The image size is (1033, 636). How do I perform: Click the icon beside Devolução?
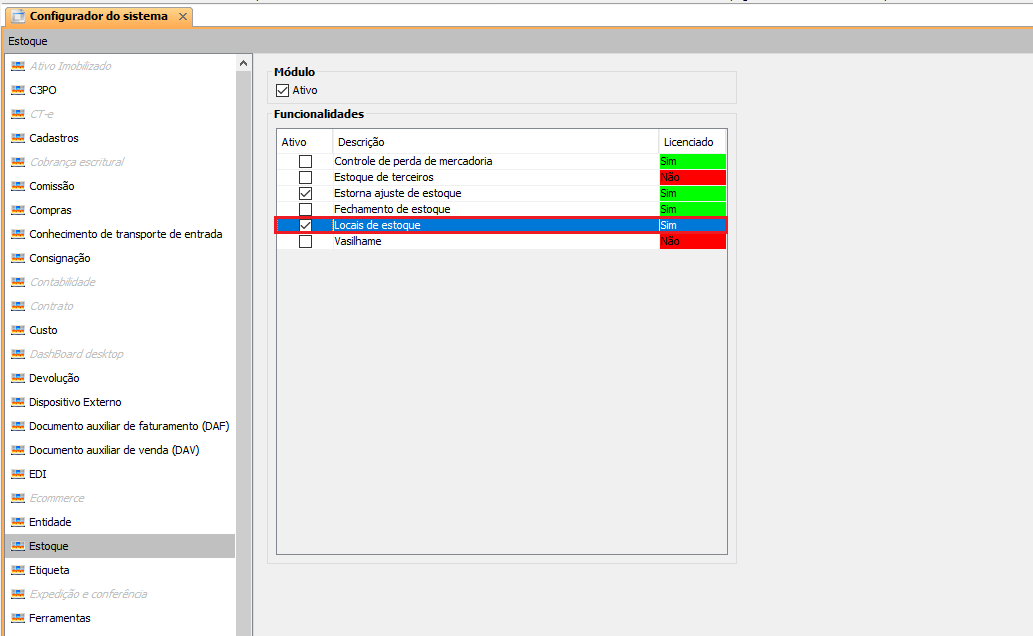(x=17, y=378)
